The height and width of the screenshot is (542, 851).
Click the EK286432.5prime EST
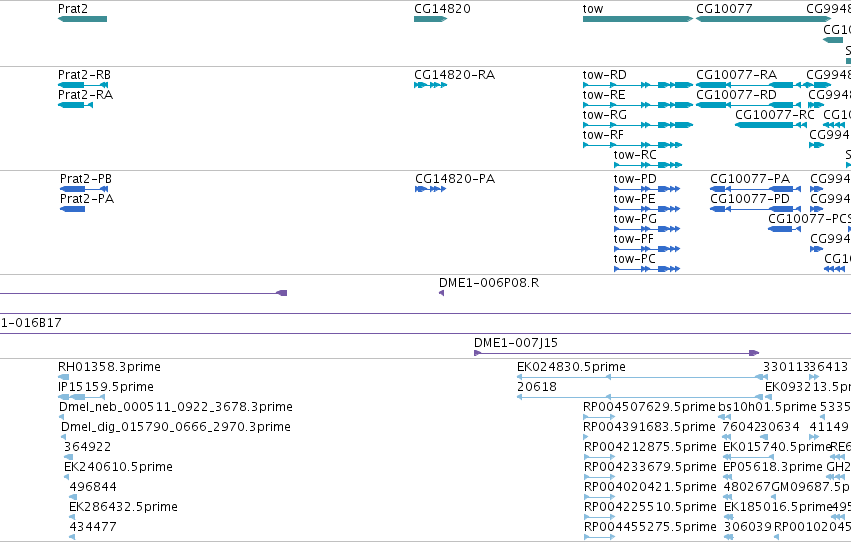click(72, 517)
